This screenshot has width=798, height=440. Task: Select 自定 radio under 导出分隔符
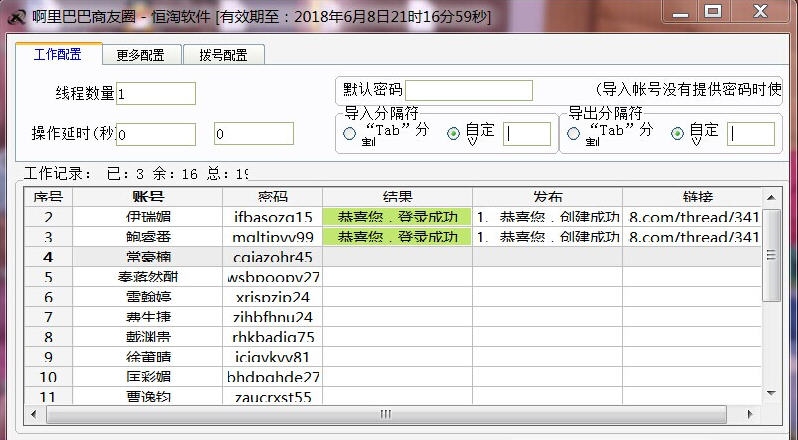[677, 134]
